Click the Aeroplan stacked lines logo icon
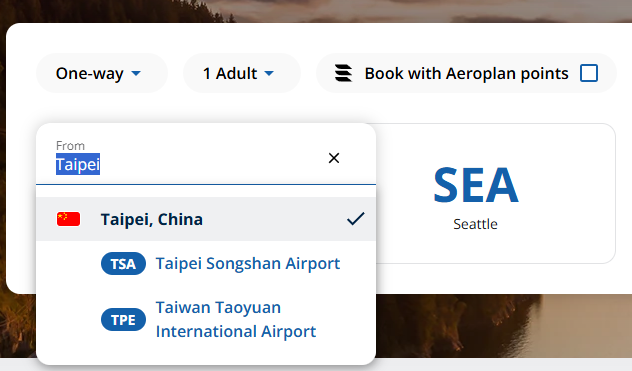The height and width of the screenshot is (371, 632). pyautogui.click(x=343, y=73)
